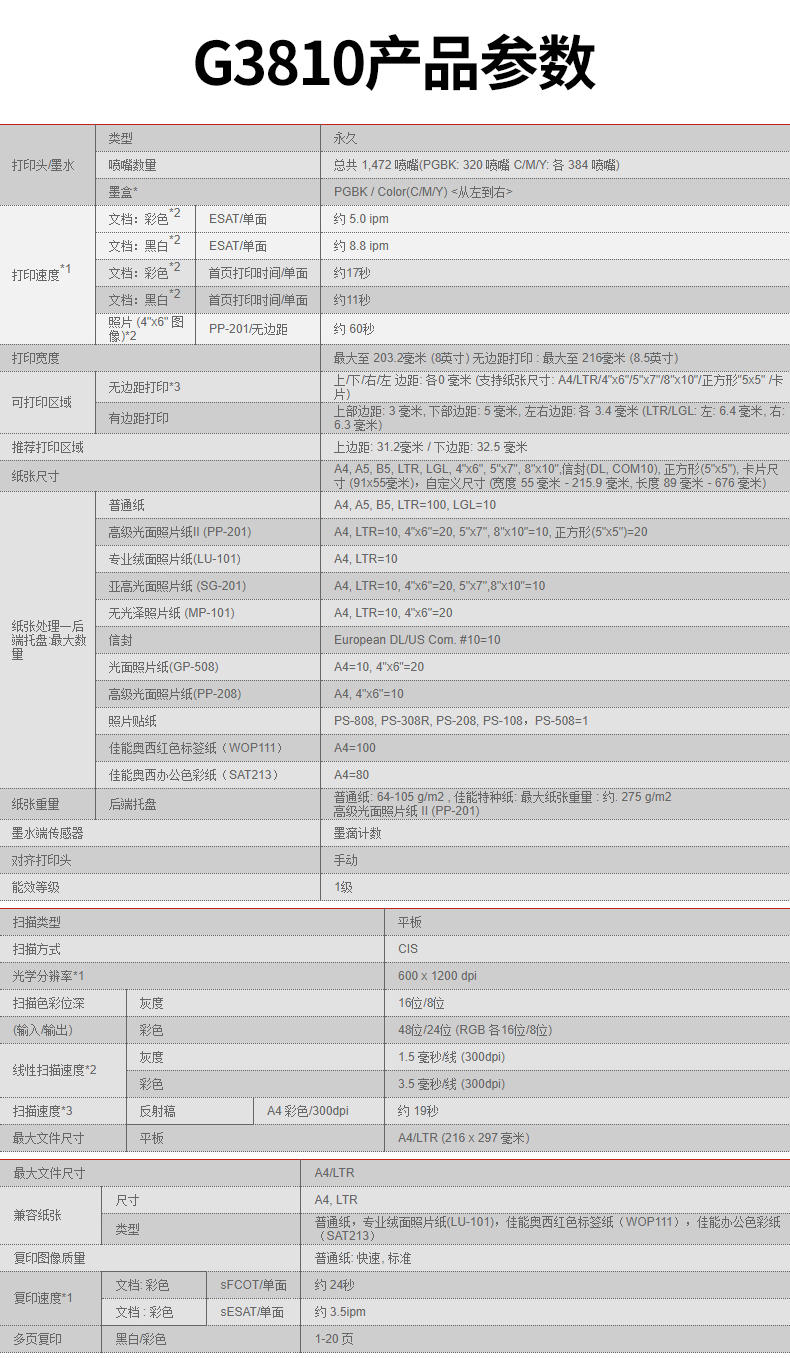Select the 墨水端传感器 label
This screenshot has height=1358, width=790.
click(47, 833)
